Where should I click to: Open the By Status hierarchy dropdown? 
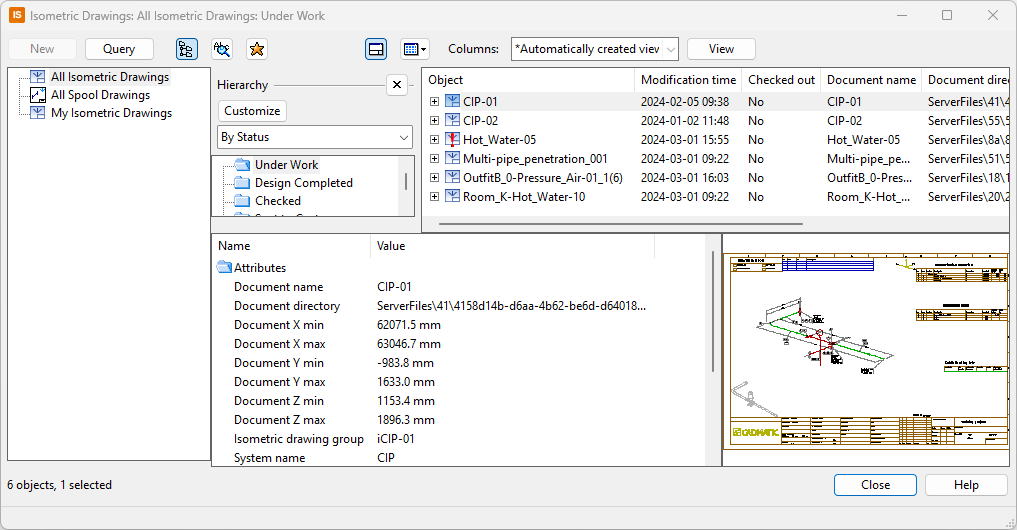315,137
